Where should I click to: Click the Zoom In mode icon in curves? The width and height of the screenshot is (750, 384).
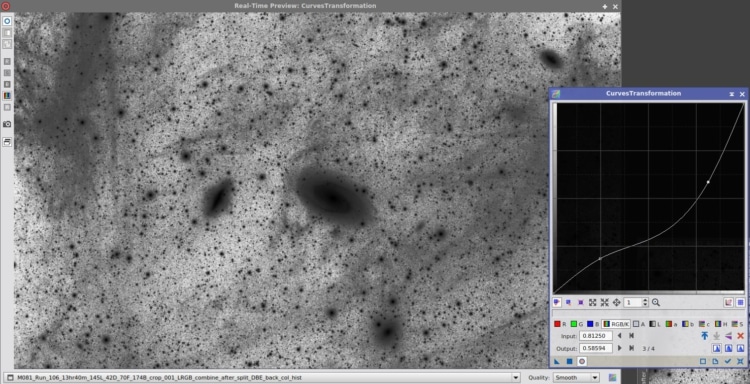pos(593,302)
